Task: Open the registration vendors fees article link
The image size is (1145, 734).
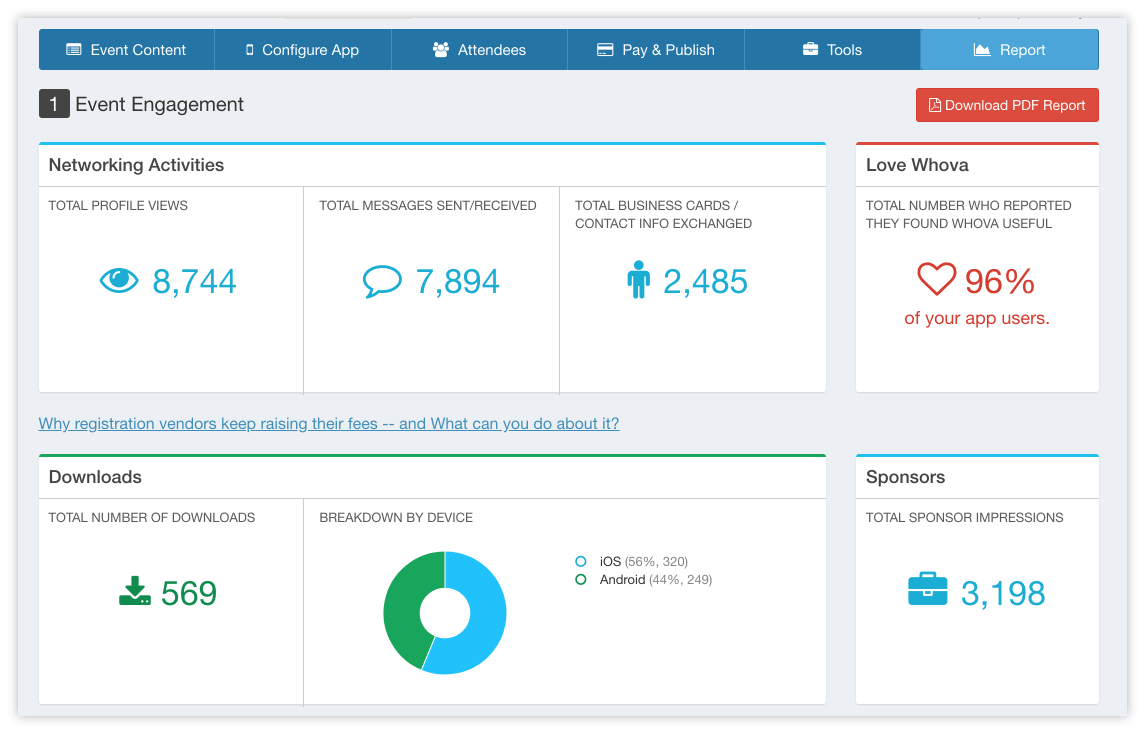Action: point(328,423)
